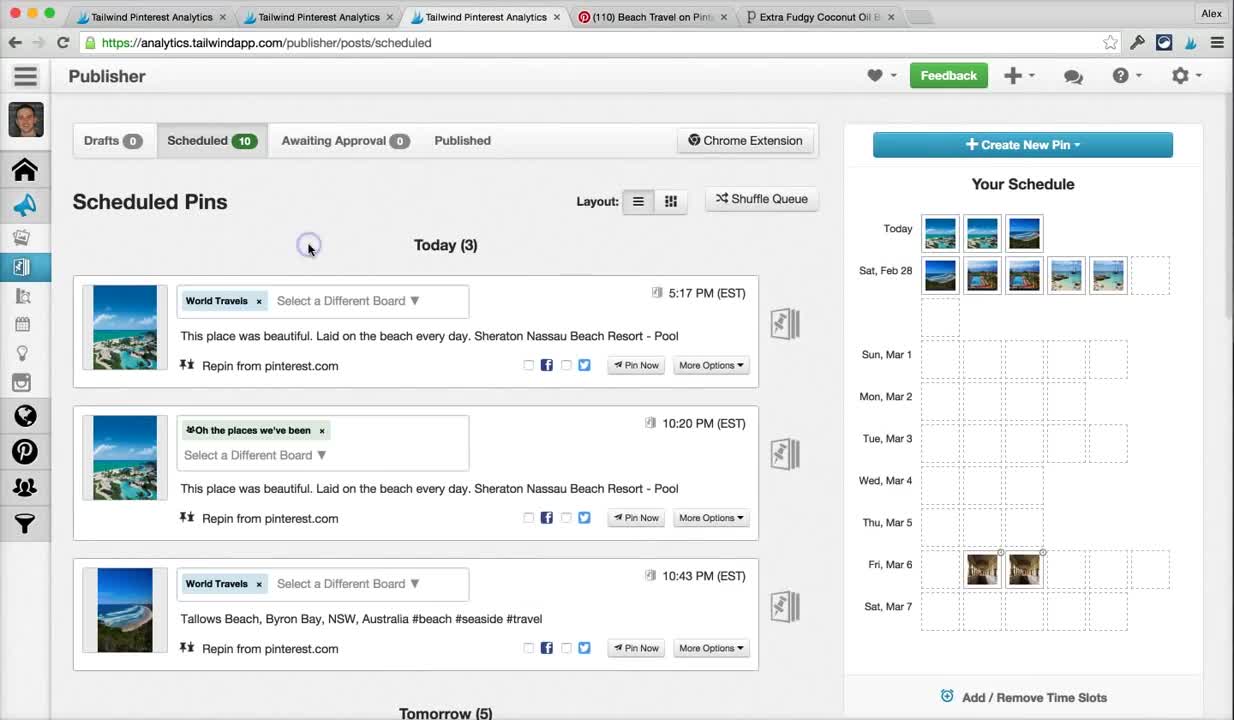Tick Twitter checkbox on the 10:20 PM pin
Image resolution: width=1234 pixels, height=720 pixels.
coord(566,518)
